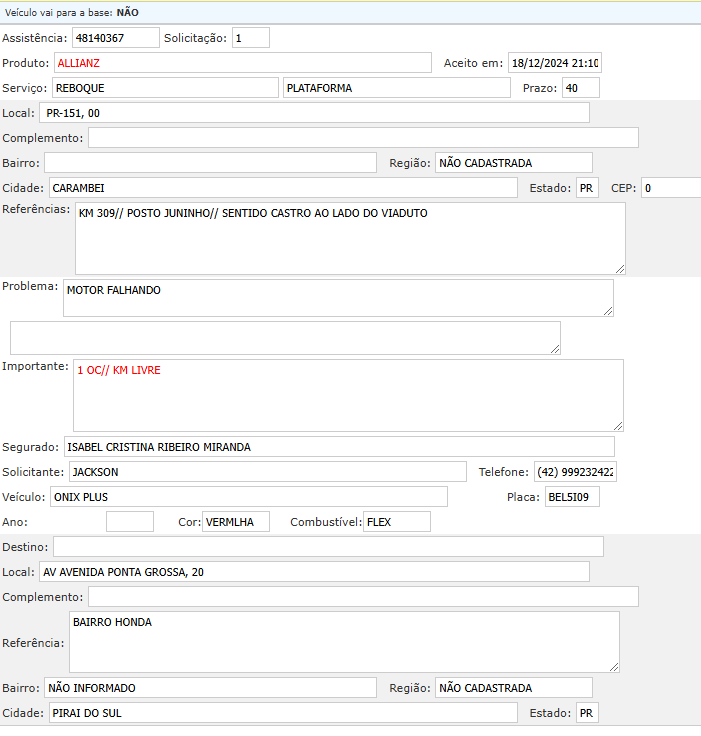
Task: Click destination Local field AV AVENIDA PONTA GROSSA
Action: click(x=314, y=572)
